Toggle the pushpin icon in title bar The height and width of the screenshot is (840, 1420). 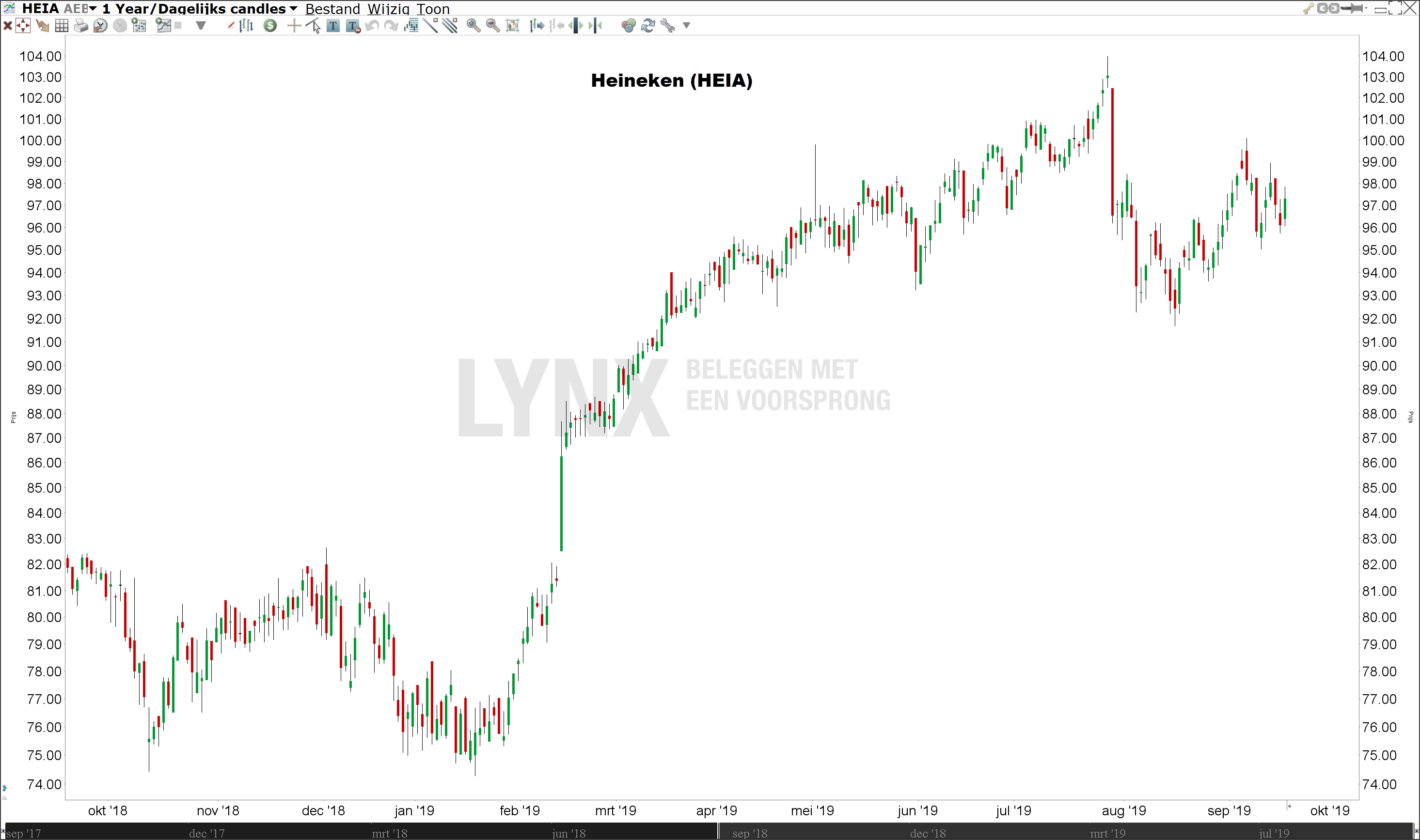coord(1354,8)
